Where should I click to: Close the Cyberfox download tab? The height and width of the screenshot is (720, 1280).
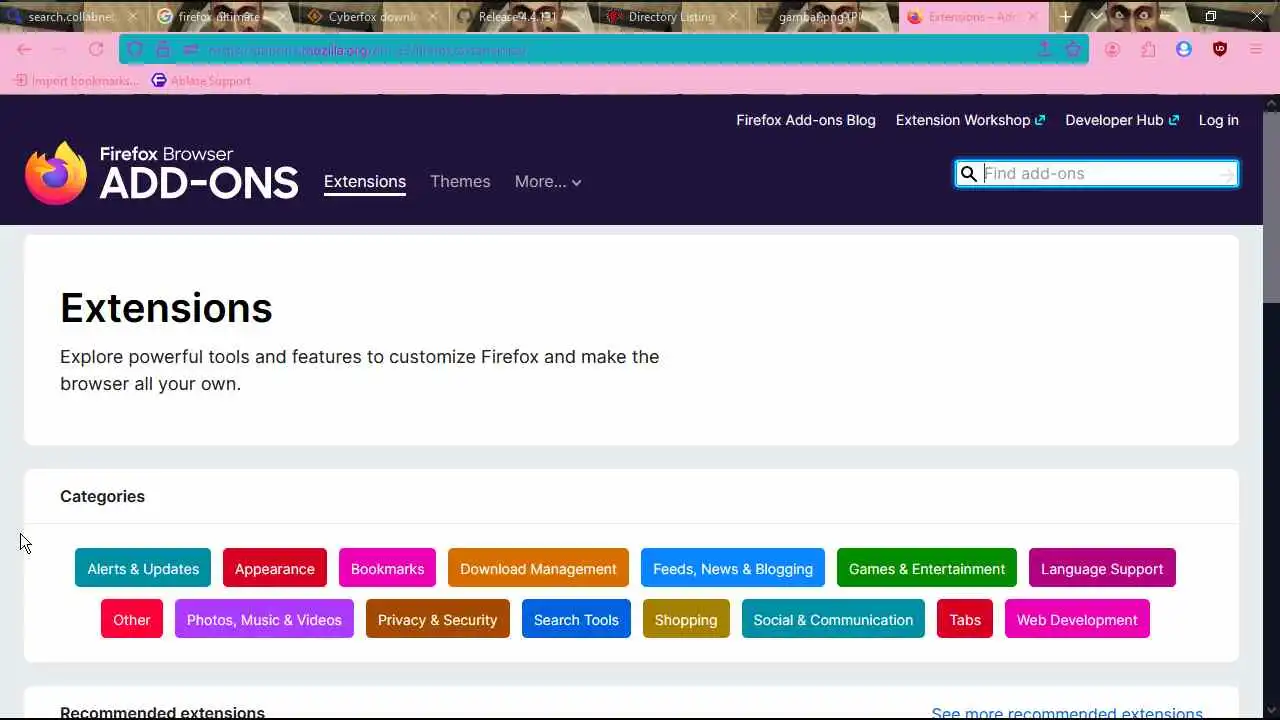click(x=433, y=17)
